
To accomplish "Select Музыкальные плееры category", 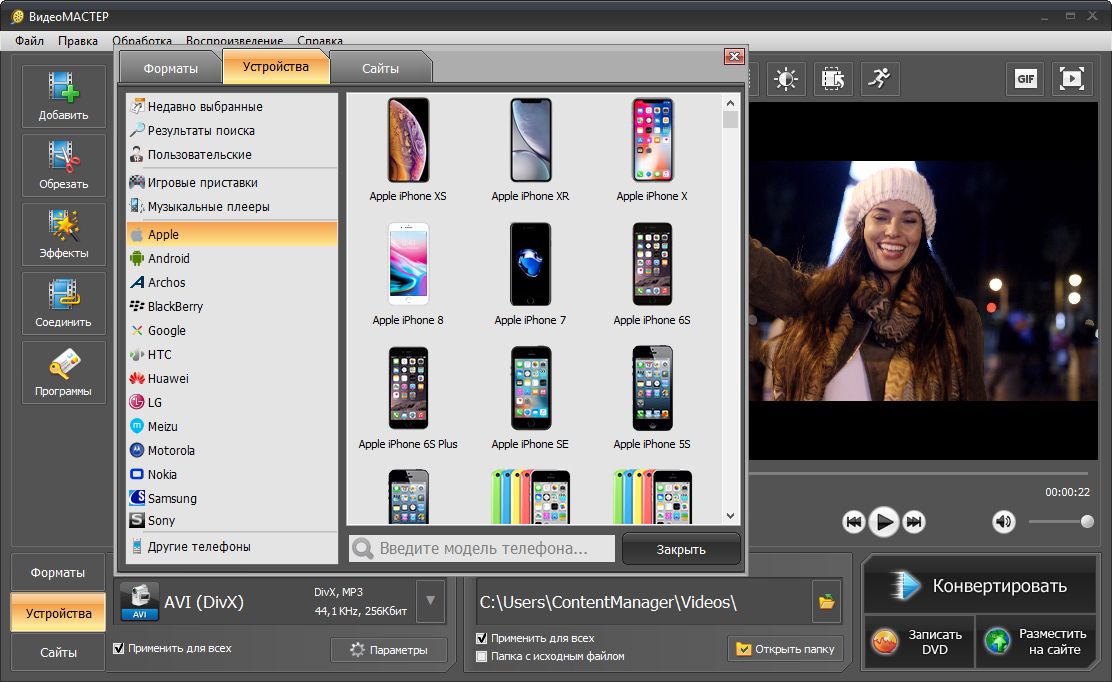I will tap(232, 206).
